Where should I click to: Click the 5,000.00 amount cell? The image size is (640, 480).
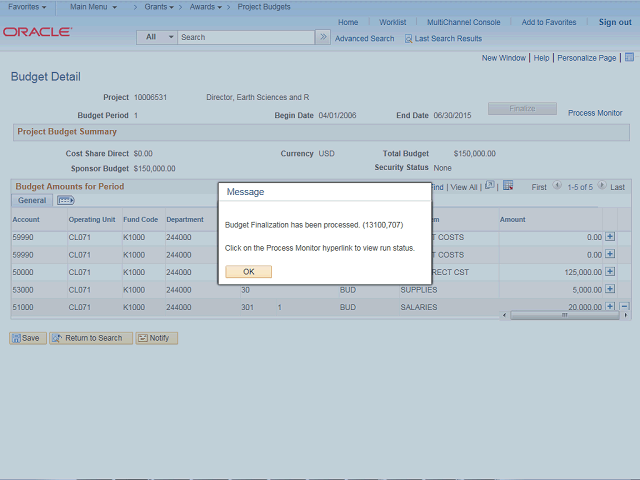click(x=587, y=290)
